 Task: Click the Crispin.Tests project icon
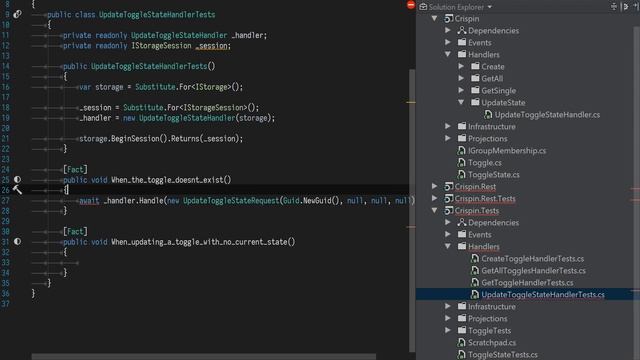449,211
